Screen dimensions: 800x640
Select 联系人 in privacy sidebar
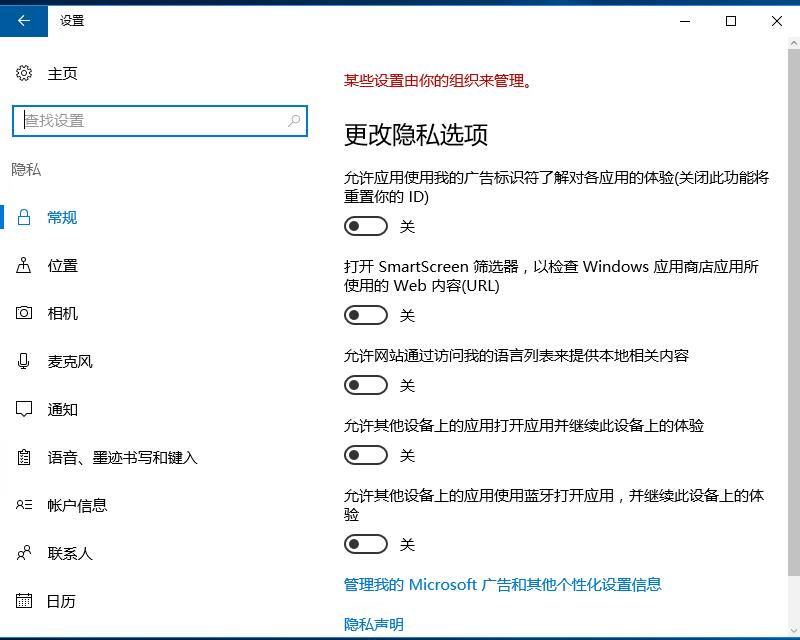pyautogui.click(x=70, y=553)
